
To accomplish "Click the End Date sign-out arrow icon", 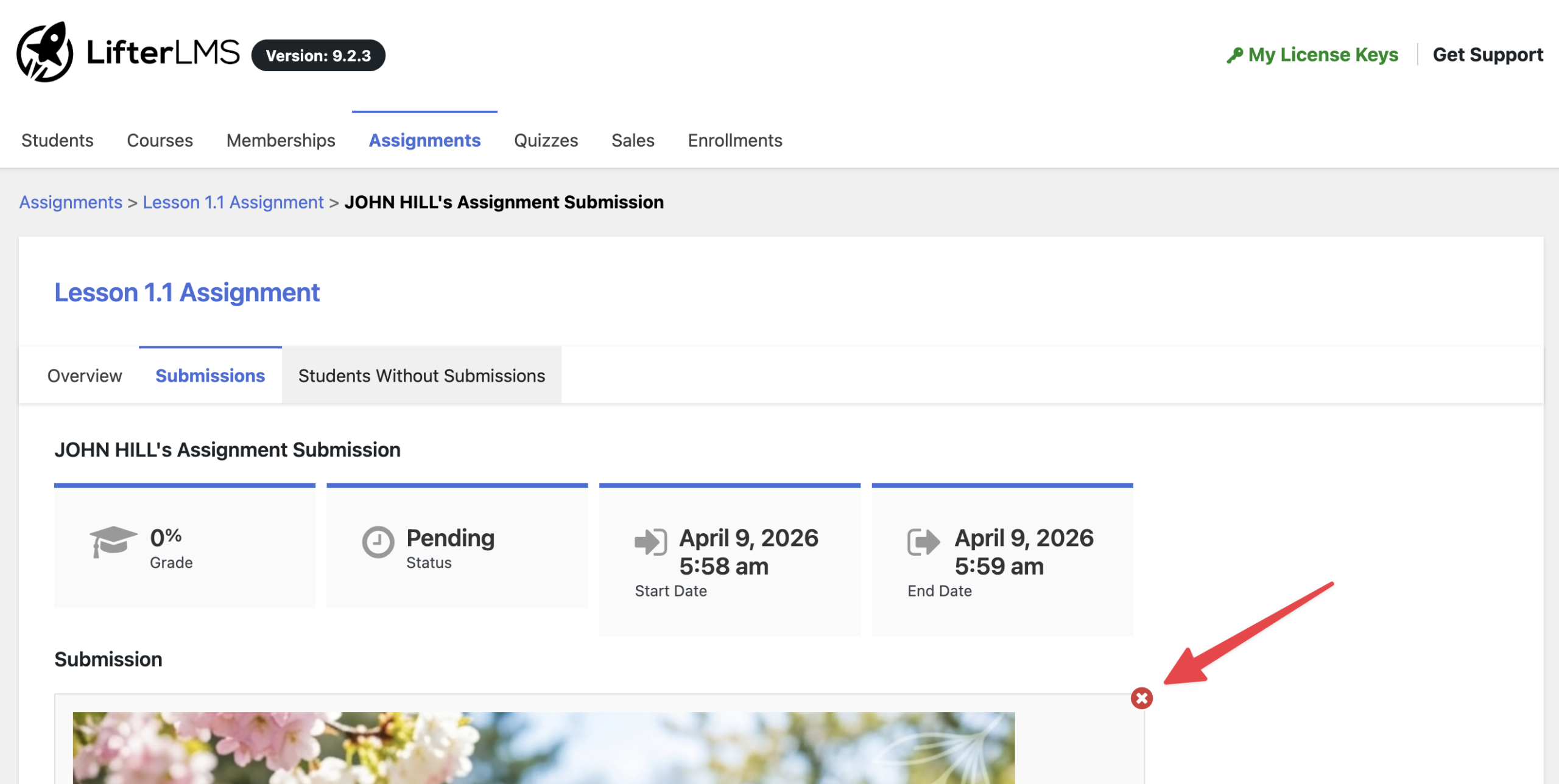I will [x=923, y=541].
